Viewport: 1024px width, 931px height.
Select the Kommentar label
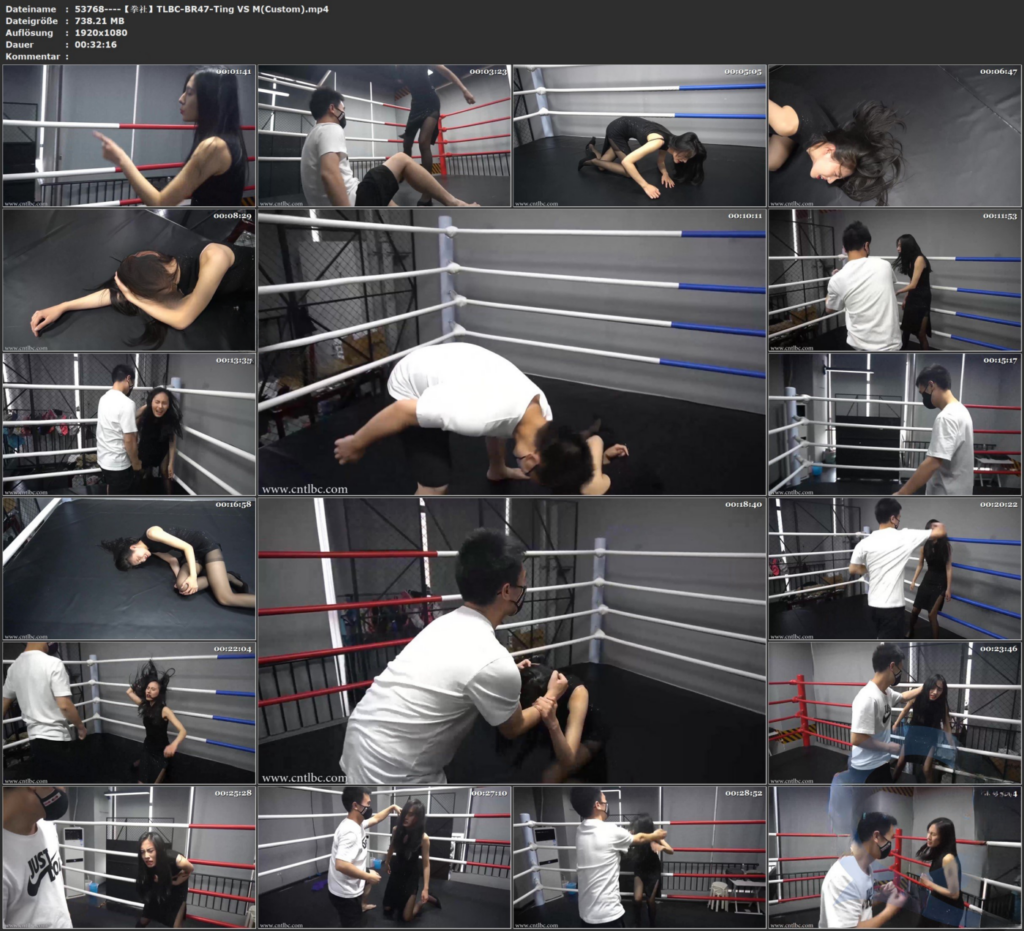33,56
